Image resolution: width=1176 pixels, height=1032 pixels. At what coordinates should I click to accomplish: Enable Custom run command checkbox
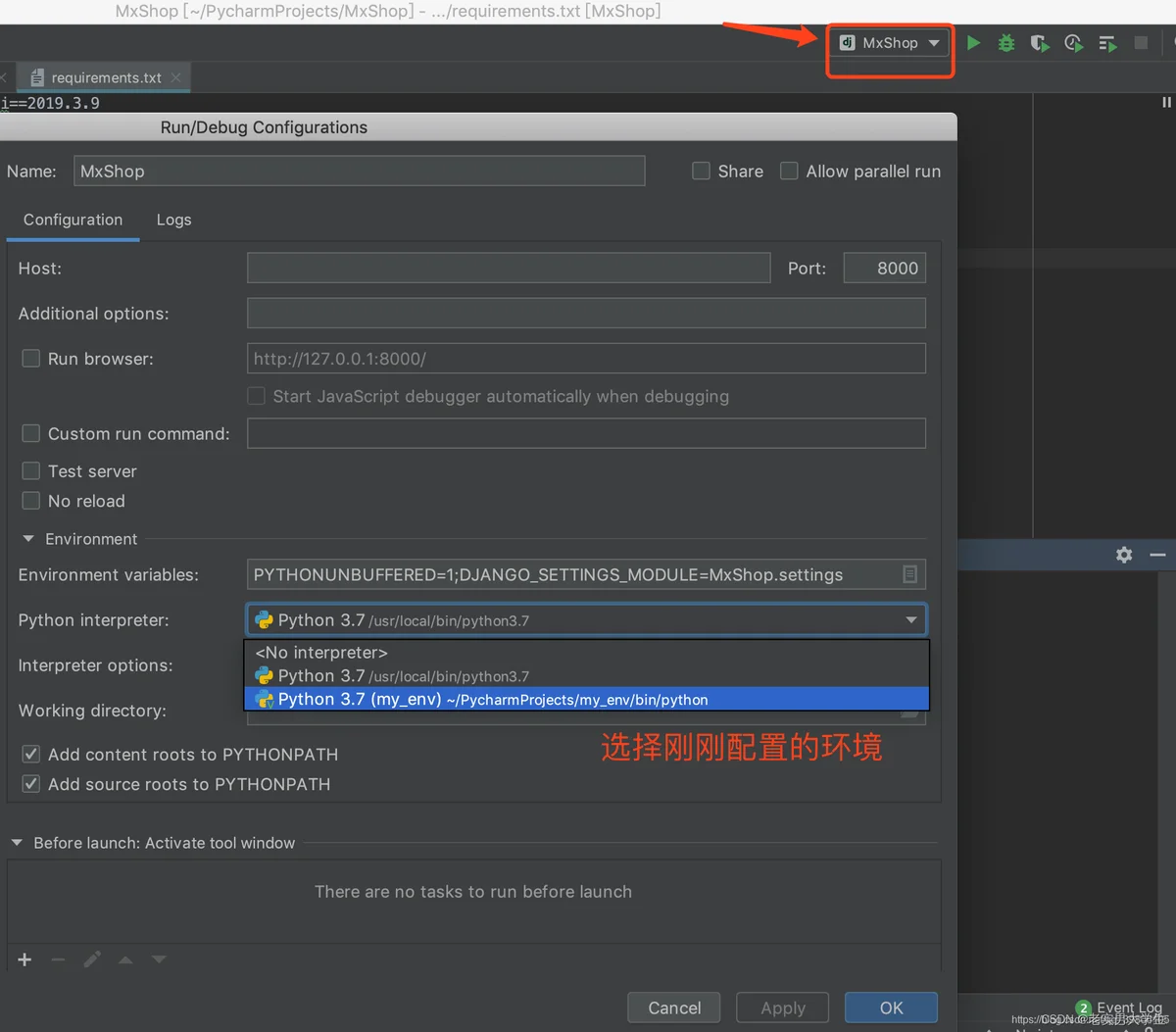pos(31,433)
